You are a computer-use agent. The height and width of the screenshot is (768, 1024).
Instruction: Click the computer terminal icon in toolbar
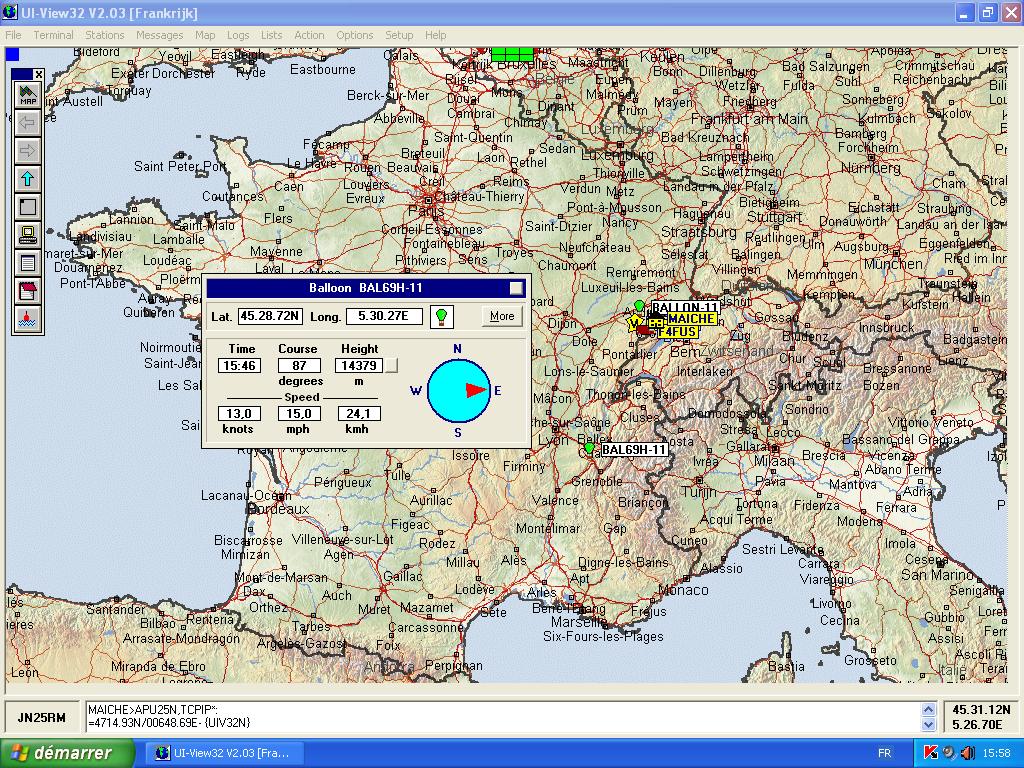point(28,235)
